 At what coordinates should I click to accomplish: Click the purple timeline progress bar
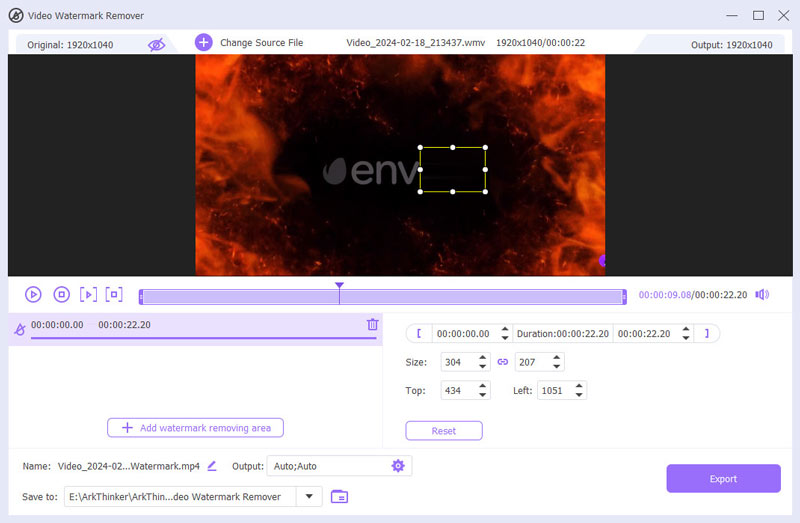(x=383, y=297)
